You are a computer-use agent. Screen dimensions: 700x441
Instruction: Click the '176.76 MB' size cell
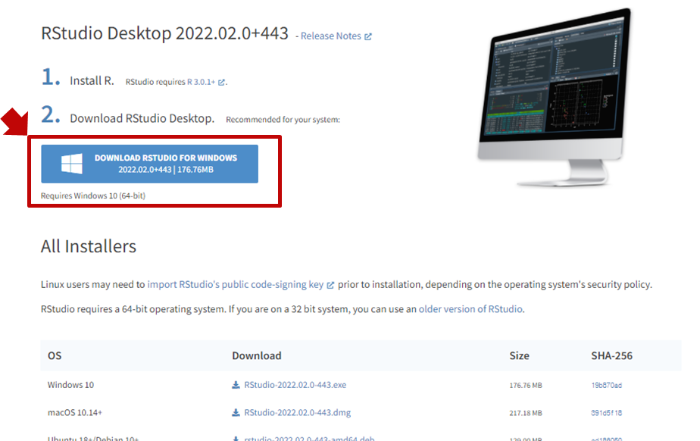tap(525, 385)
